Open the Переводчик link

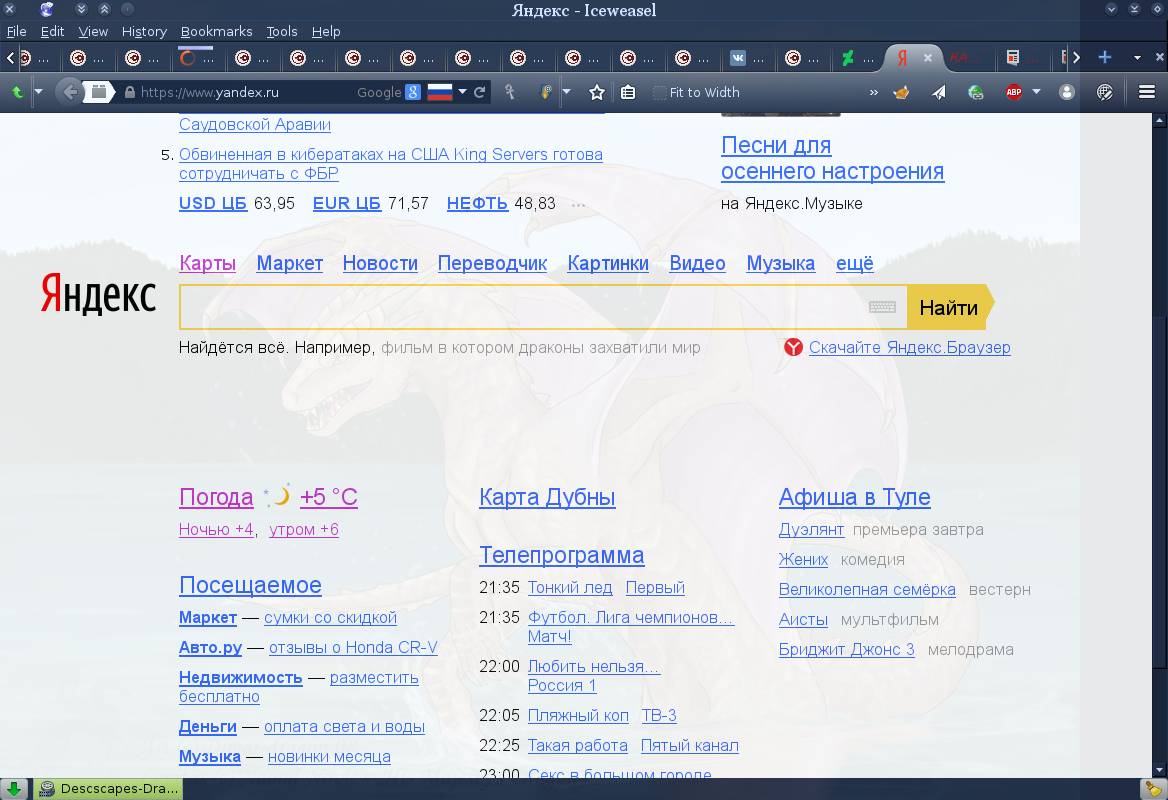pos(492,264)
